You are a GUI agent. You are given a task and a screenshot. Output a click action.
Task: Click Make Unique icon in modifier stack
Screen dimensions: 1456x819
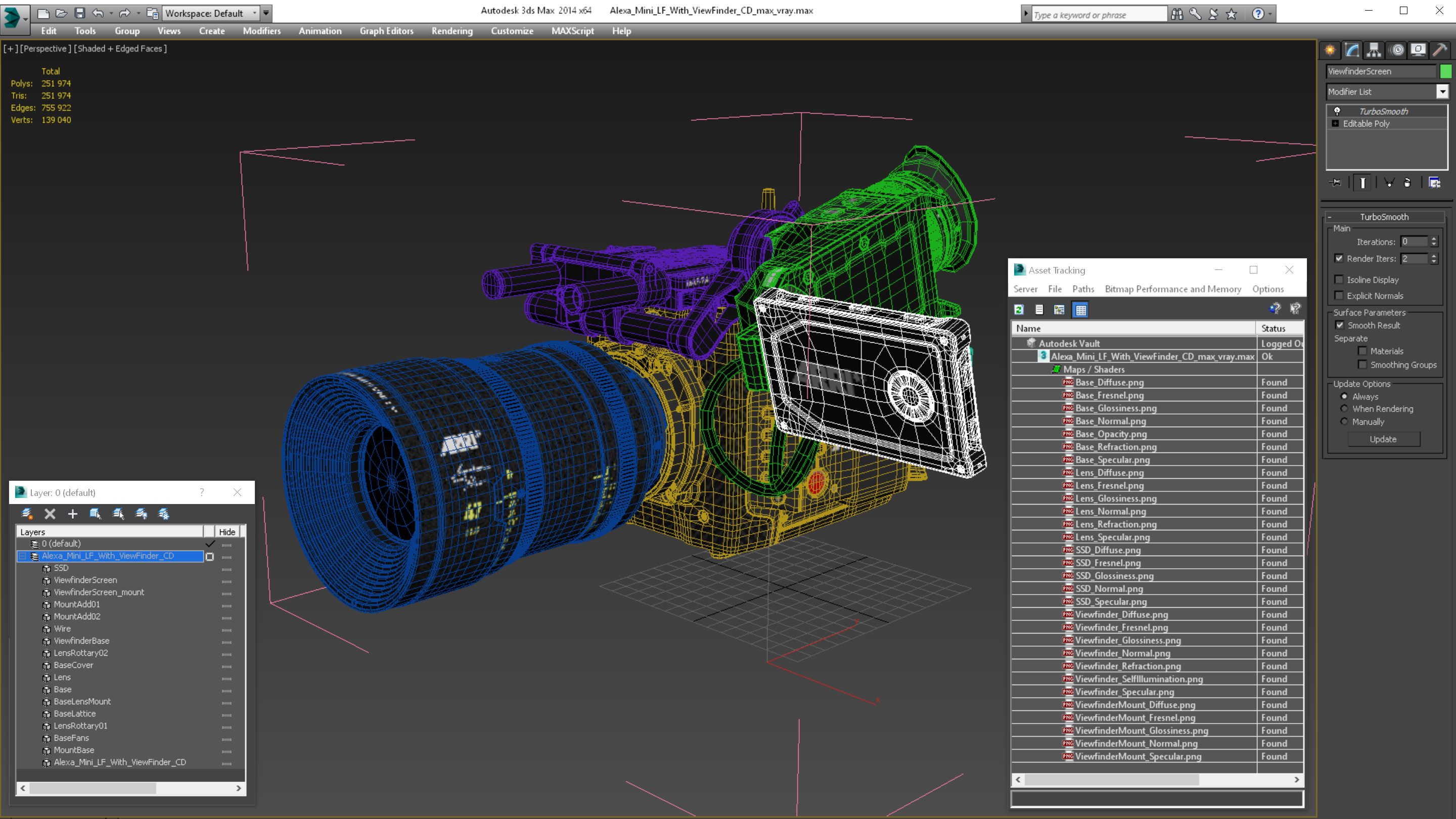1389,183
